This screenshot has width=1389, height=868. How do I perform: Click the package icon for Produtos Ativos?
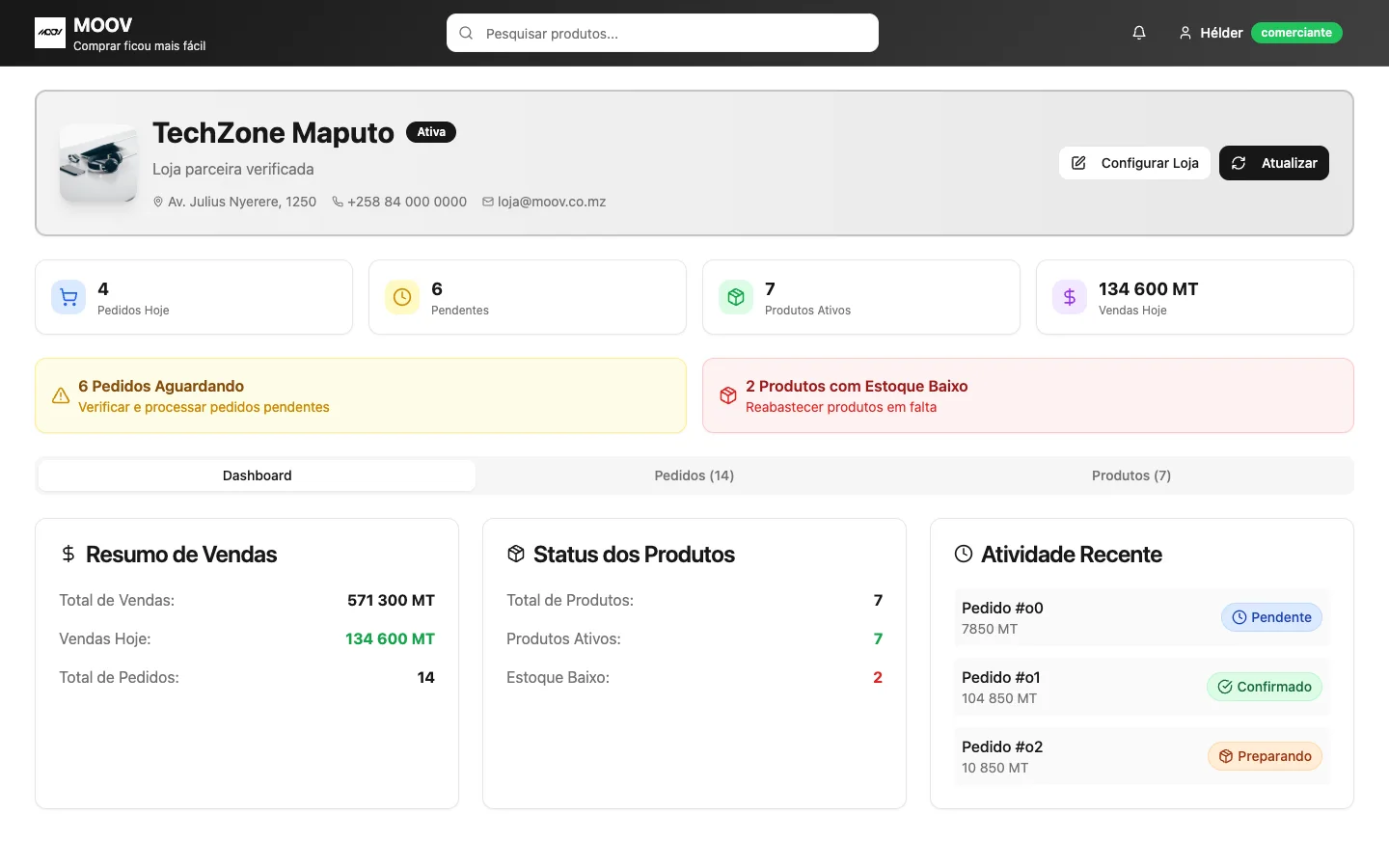click(x=736, y=297)
